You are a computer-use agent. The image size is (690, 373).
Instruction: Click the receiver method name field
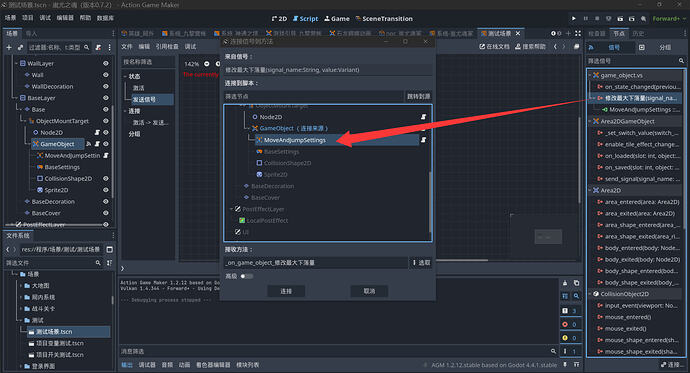pyautogui.click(x=316, y=263)
